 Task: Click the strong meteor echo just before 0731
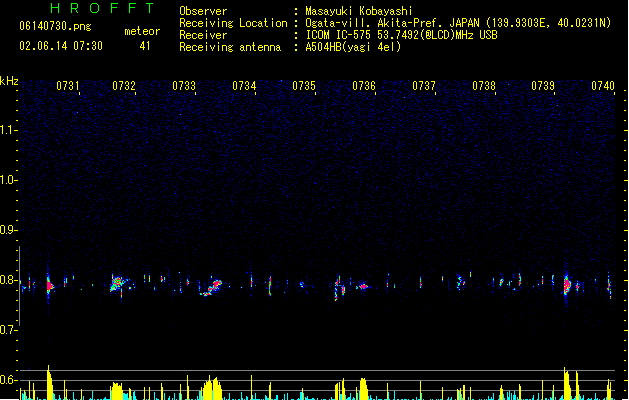(50, 286)
